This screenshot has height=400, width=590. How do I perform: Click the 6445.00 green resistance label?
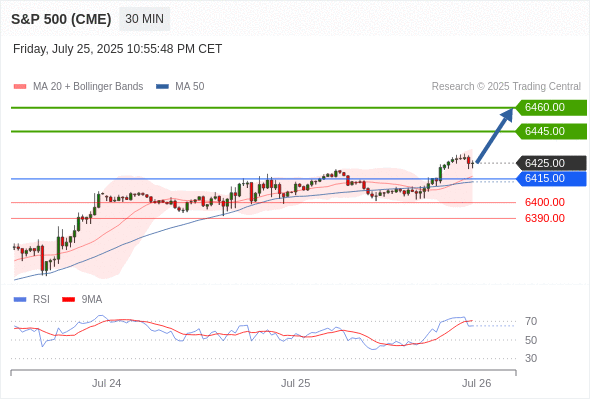tap(551, 131)
